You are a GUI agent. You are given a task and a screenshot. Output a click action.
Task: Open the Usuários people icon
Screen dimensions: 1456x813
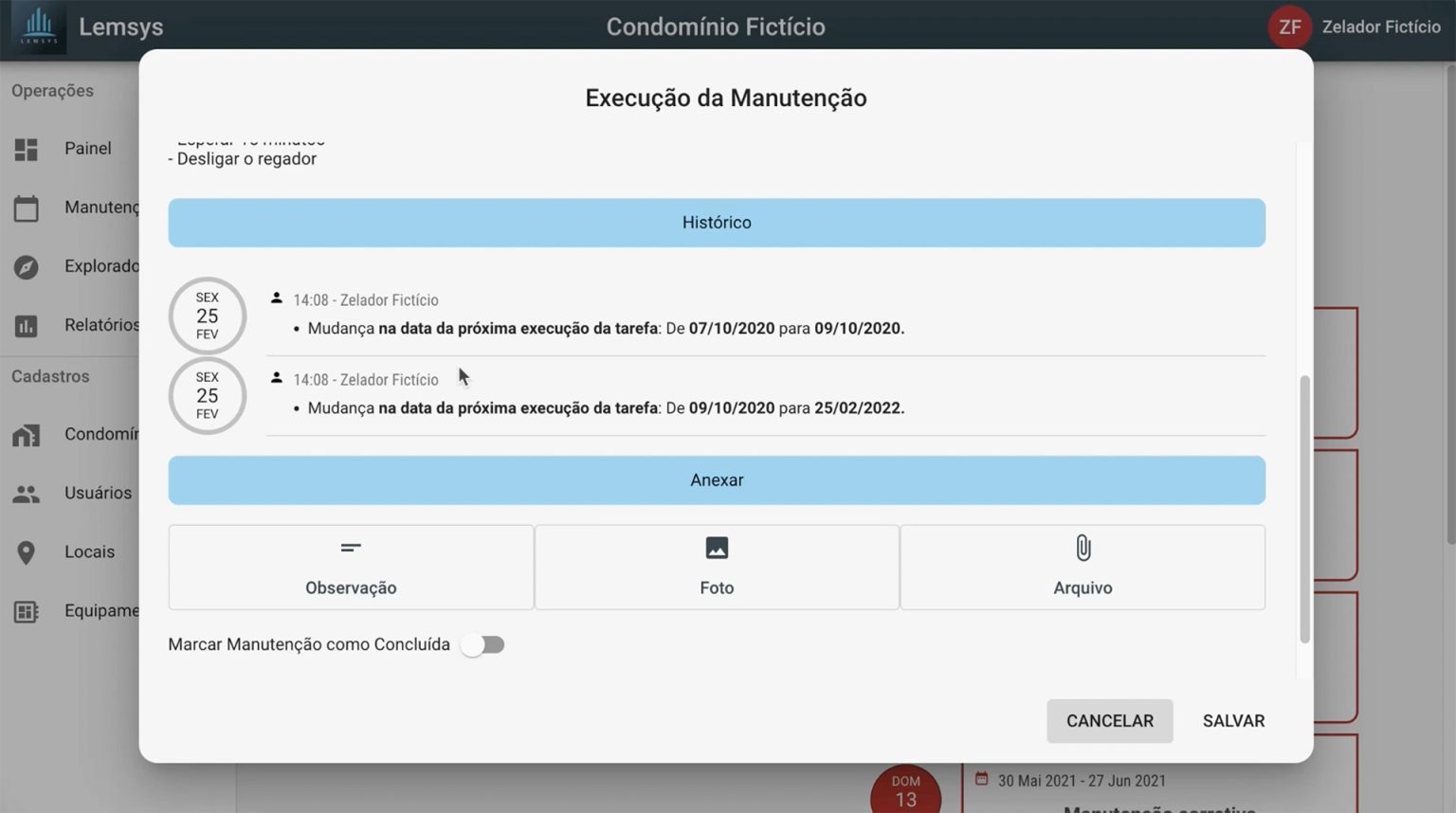coord(27,494)
